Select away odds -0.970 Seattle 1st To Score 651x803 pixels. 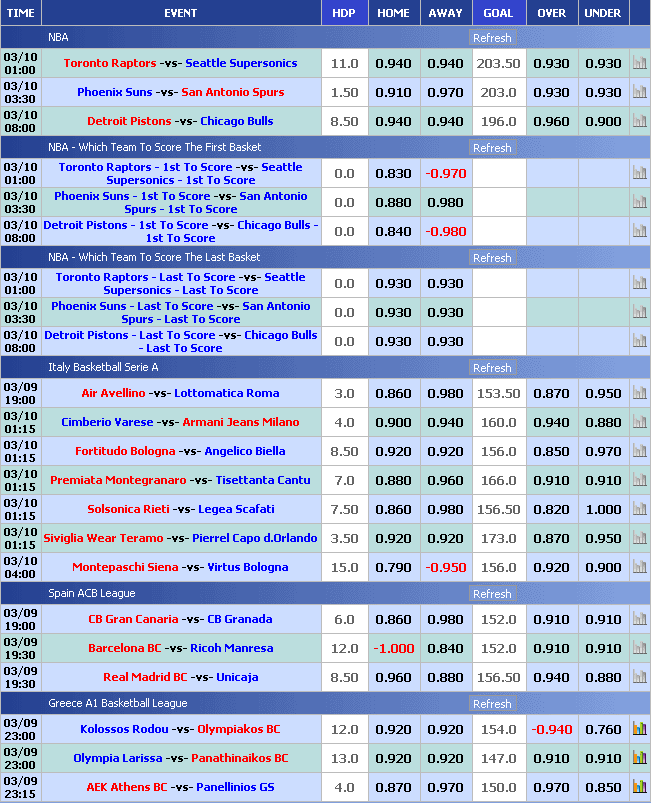[x=446, y=174]
